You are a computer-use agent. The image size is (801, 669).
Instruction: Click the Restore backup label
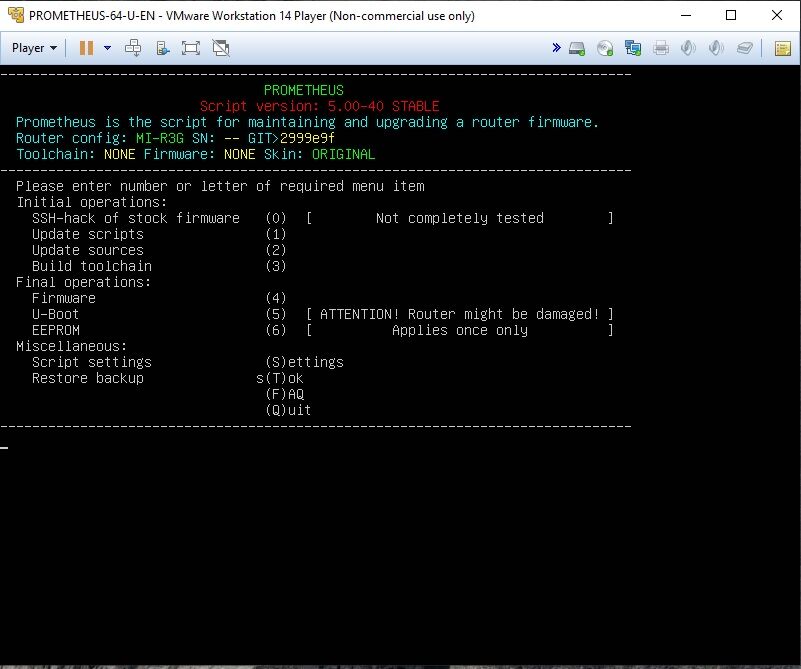pos(88,378)
